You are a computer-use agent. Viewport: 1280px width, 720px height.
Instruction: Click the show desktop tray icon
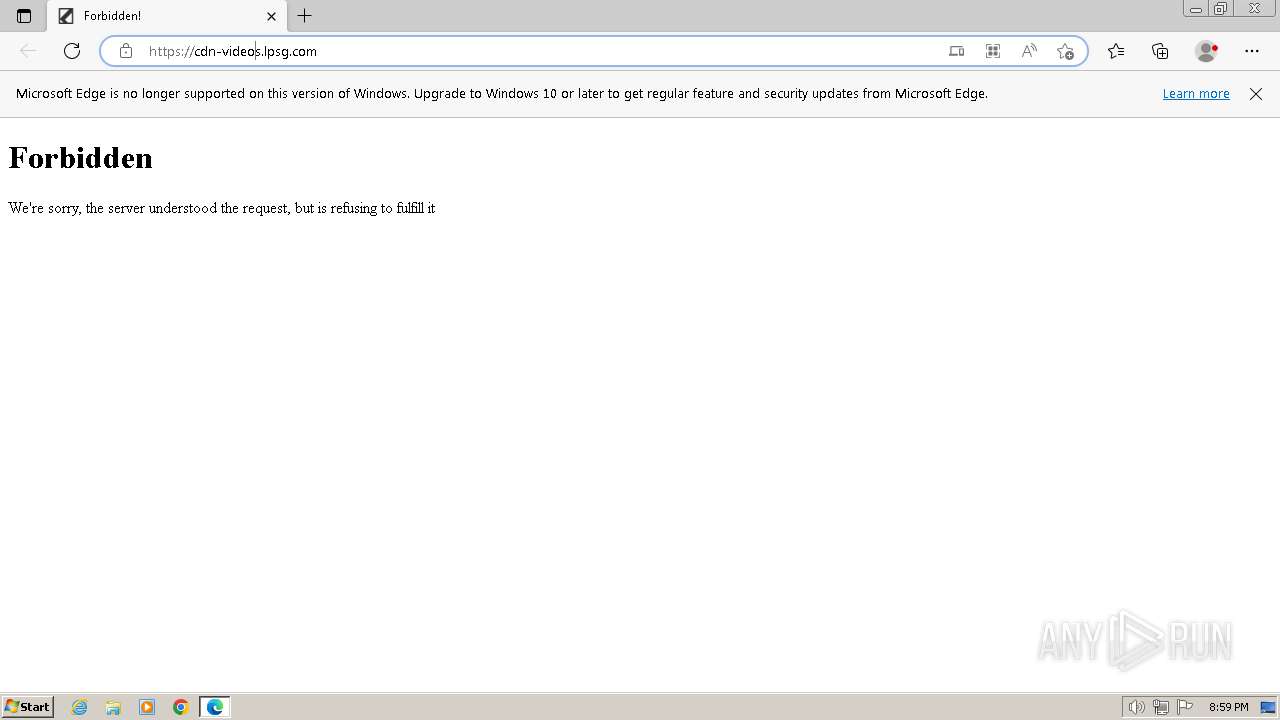(x=1268, y=707)
